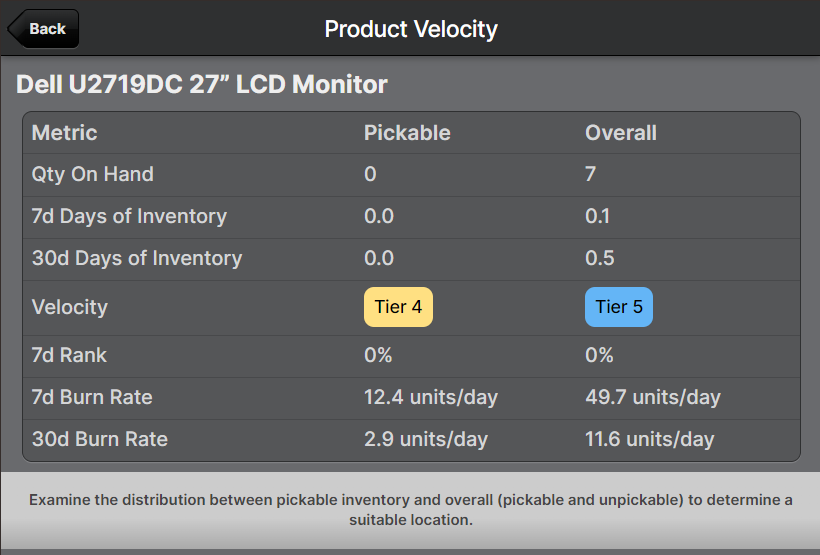Click the 30d Days of Inventory label
The image size is (820, 555).
pos(137,258)
